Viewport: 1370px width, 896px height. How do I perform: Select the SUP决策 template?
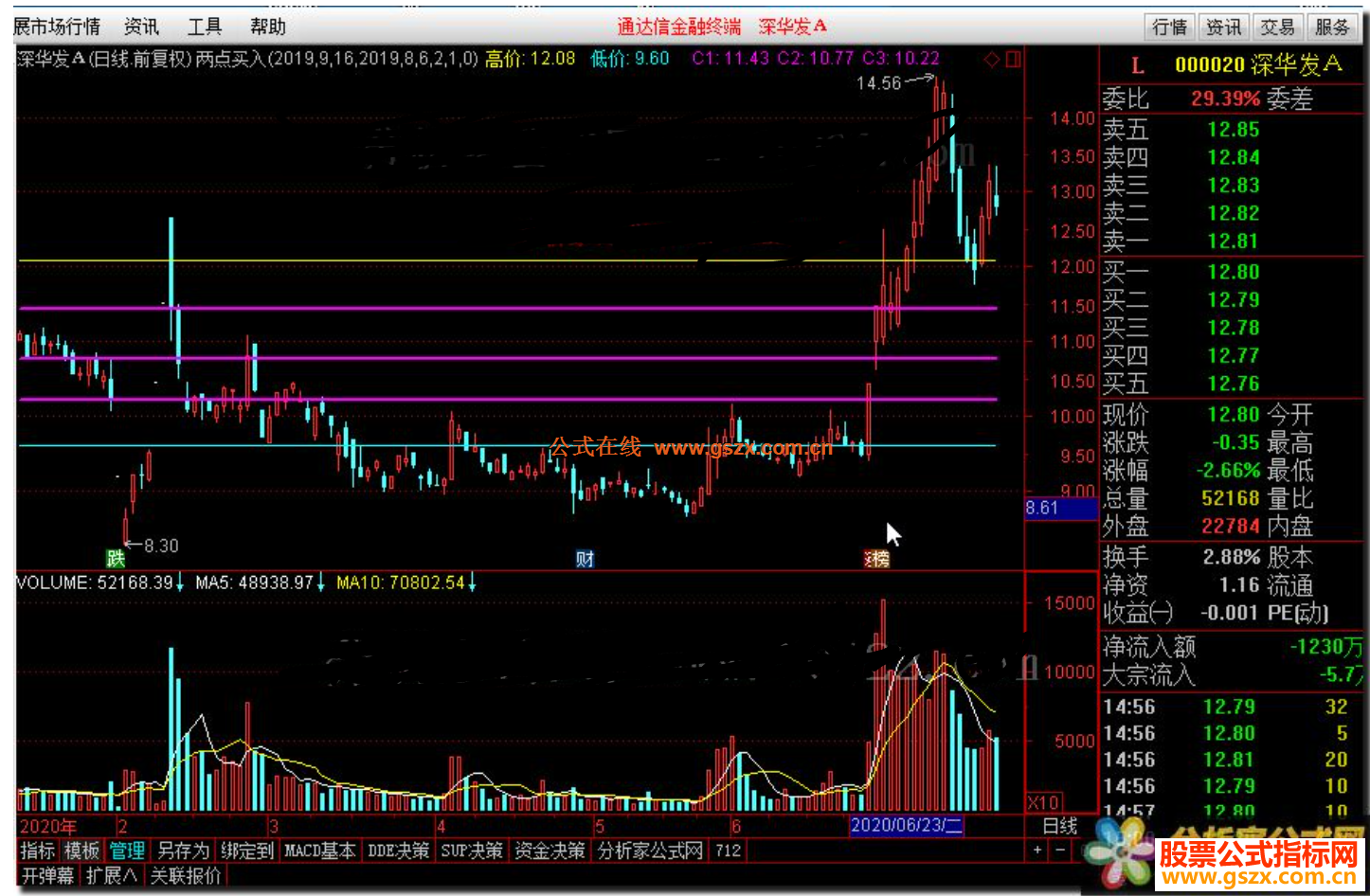click(472, 851)
